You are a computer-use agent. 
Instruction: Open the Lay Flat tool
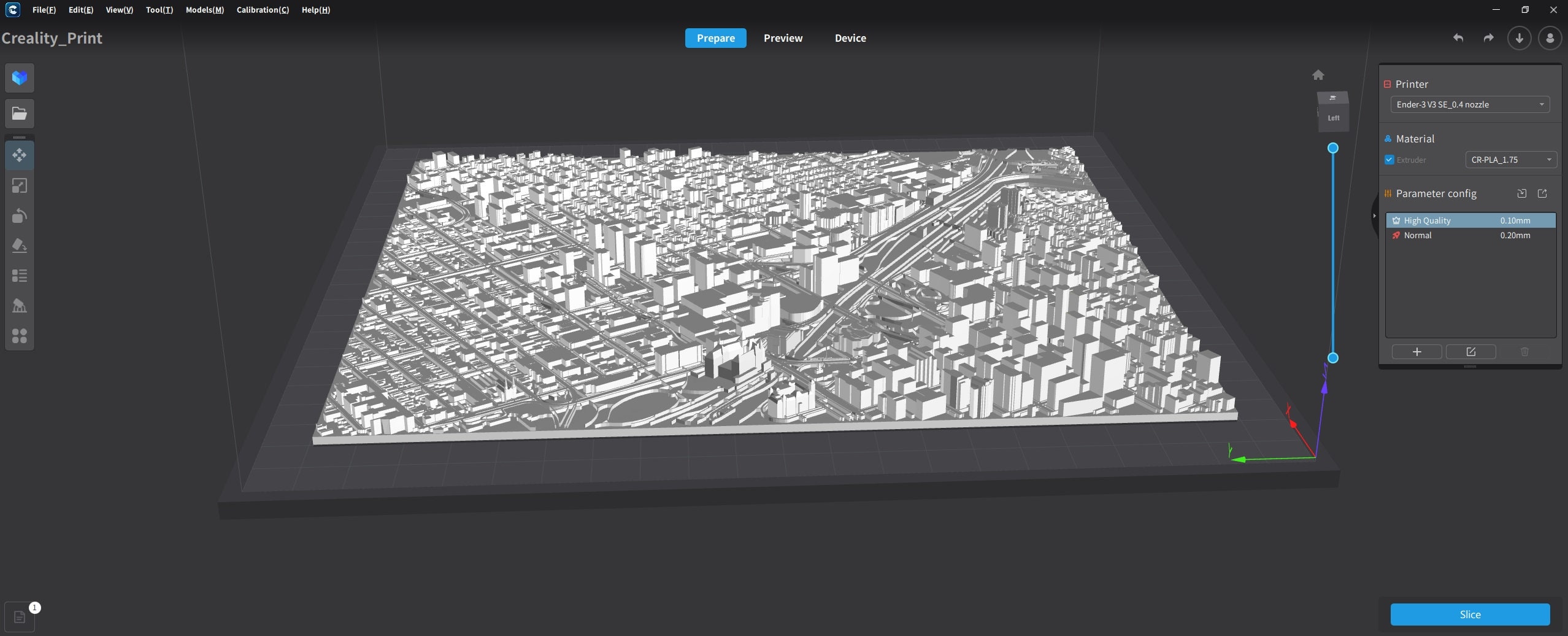pyautogui.click(x=20, y=245)
